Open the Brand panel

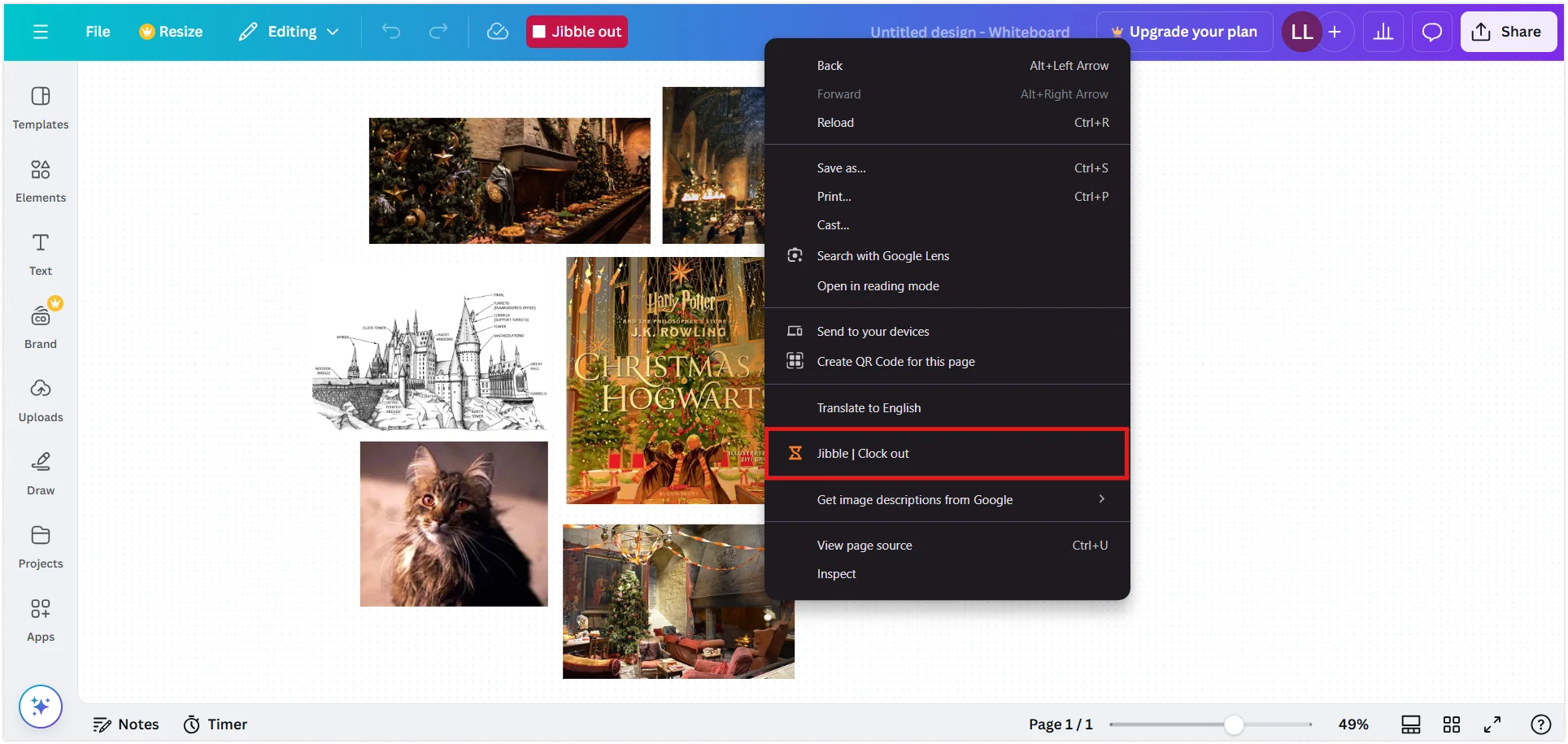[41, 326]
